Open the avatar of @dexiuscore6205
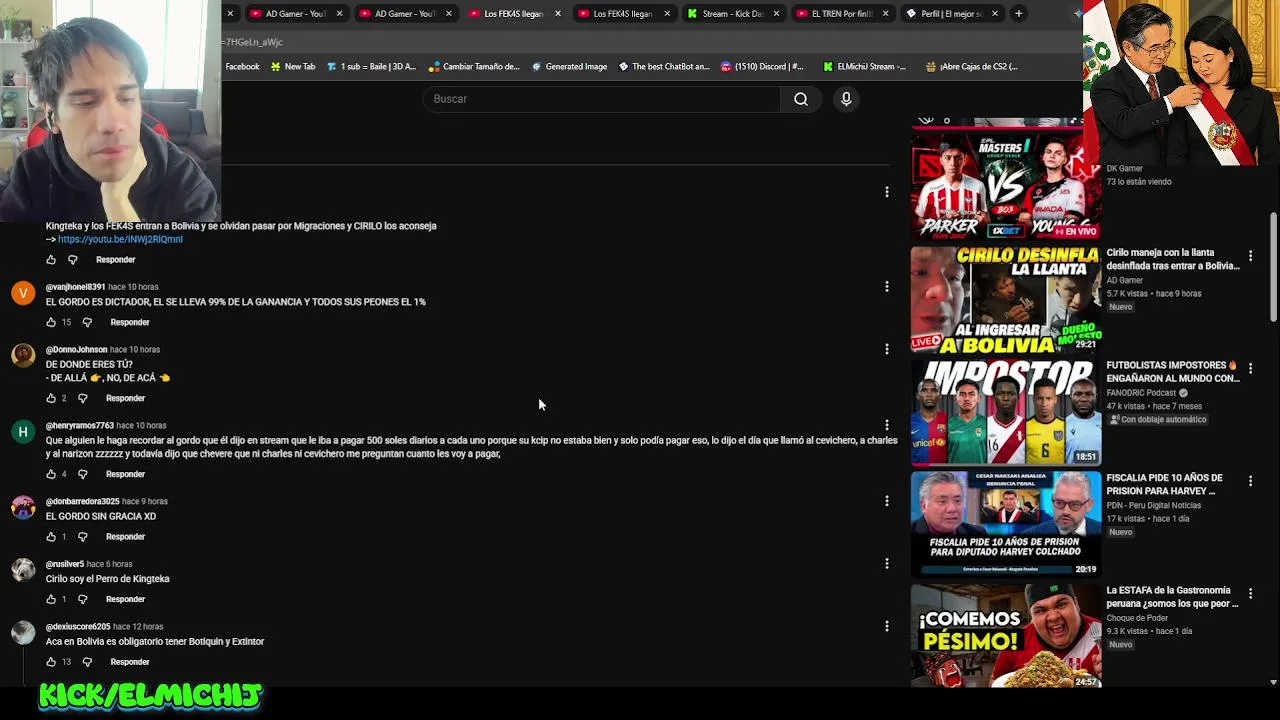 pyautogui.click(x=23, y=633)
